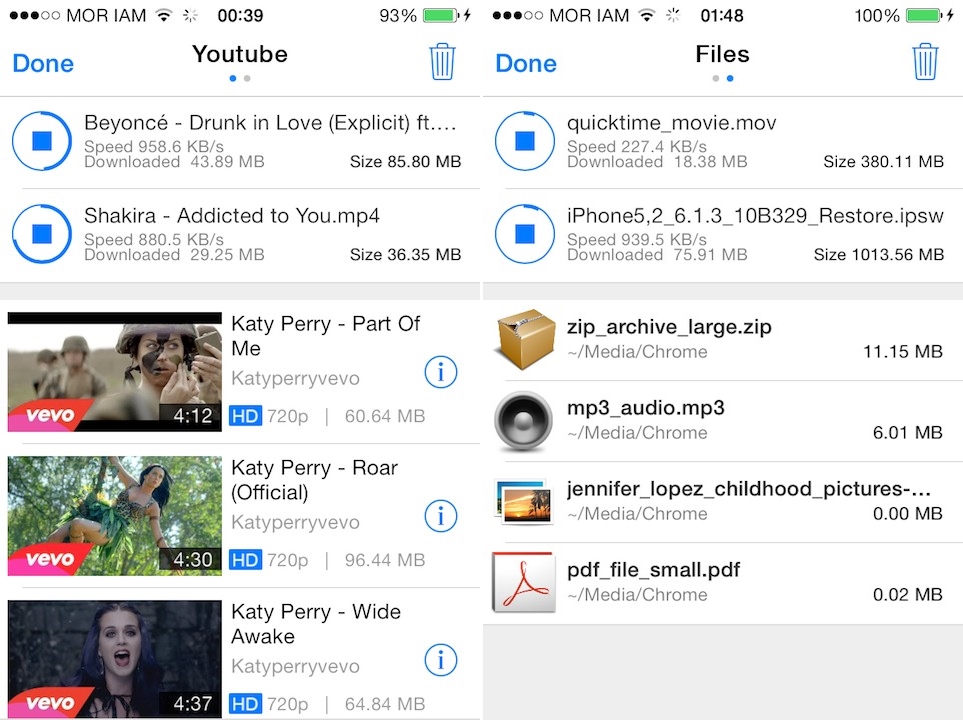
Task: Tap the 'Speed 958.6 KB/s' label
Action: click(x=154, y=146)
